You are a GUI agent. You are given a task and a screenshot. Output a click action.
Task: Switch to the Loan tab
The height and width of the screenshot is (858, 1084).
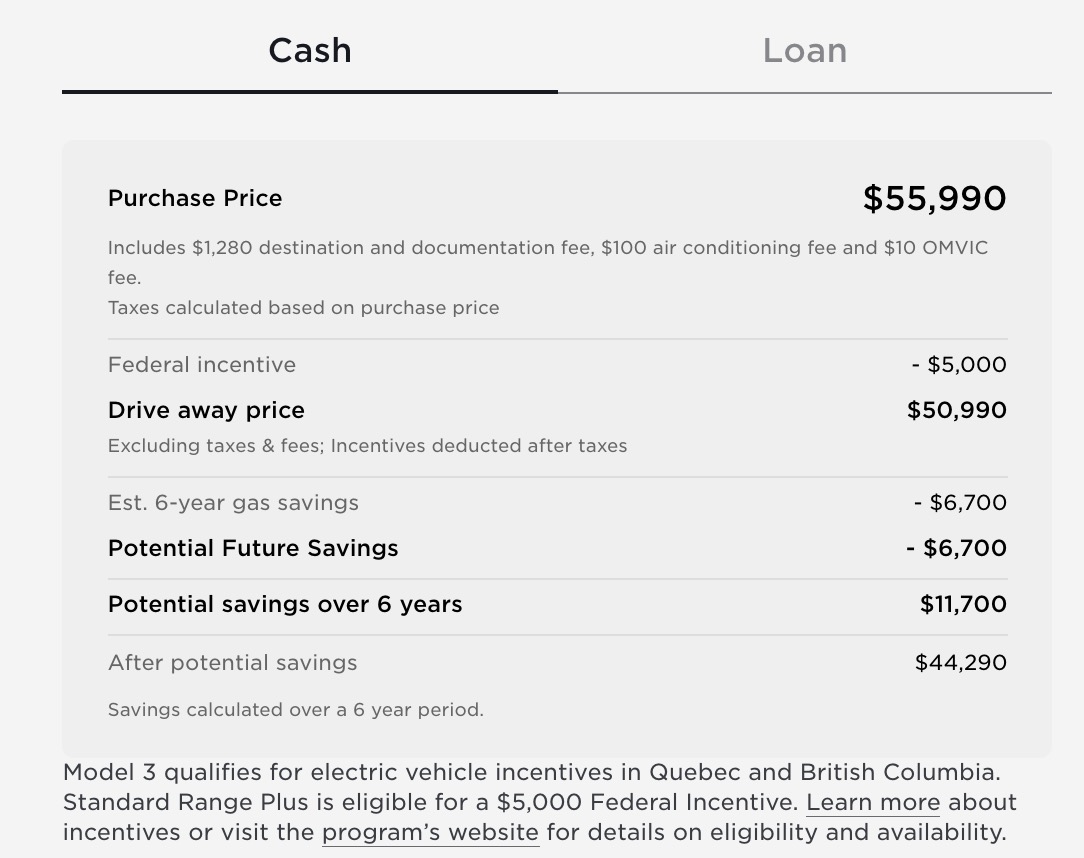pos(804,51)
